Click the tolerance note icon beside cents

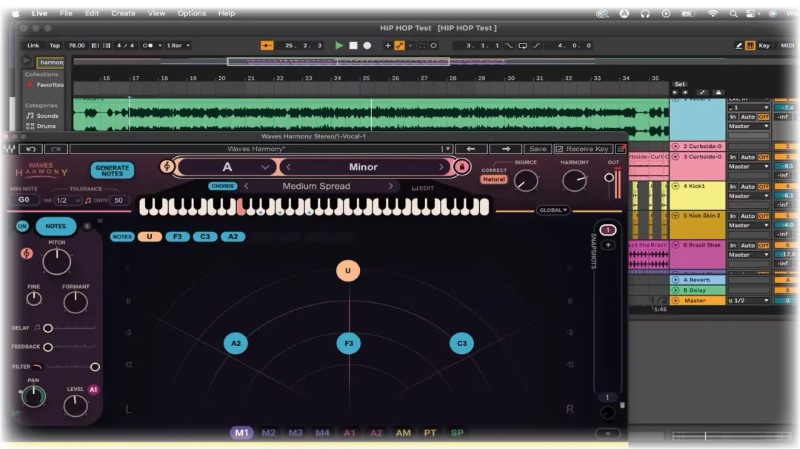[x=88, y=201]
